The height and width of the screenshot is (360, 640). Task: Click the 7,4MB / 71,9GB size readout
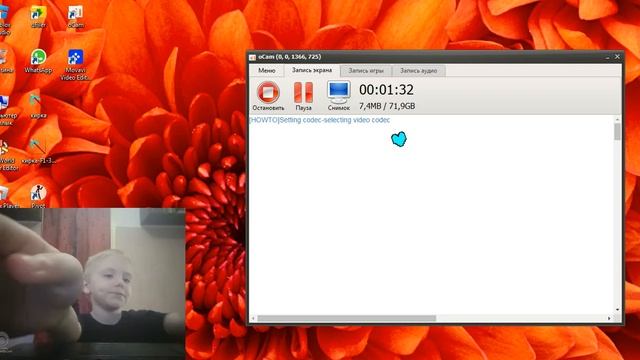click(x=387, y=106)
